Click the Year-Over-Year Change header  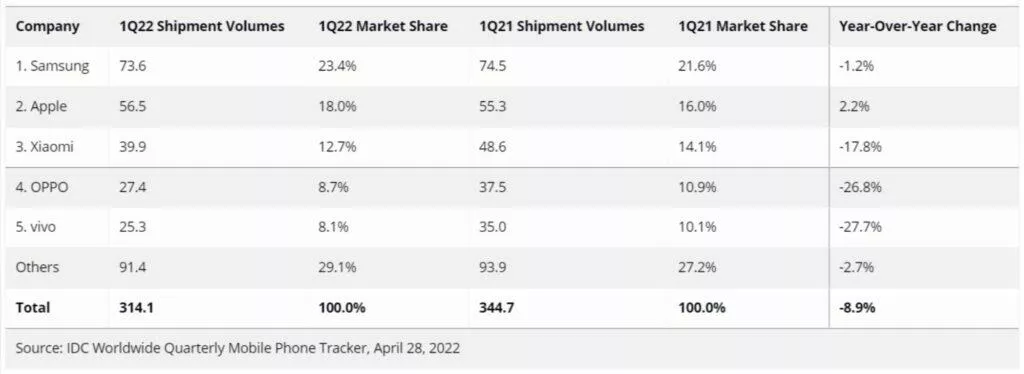[x=918, y=26]
